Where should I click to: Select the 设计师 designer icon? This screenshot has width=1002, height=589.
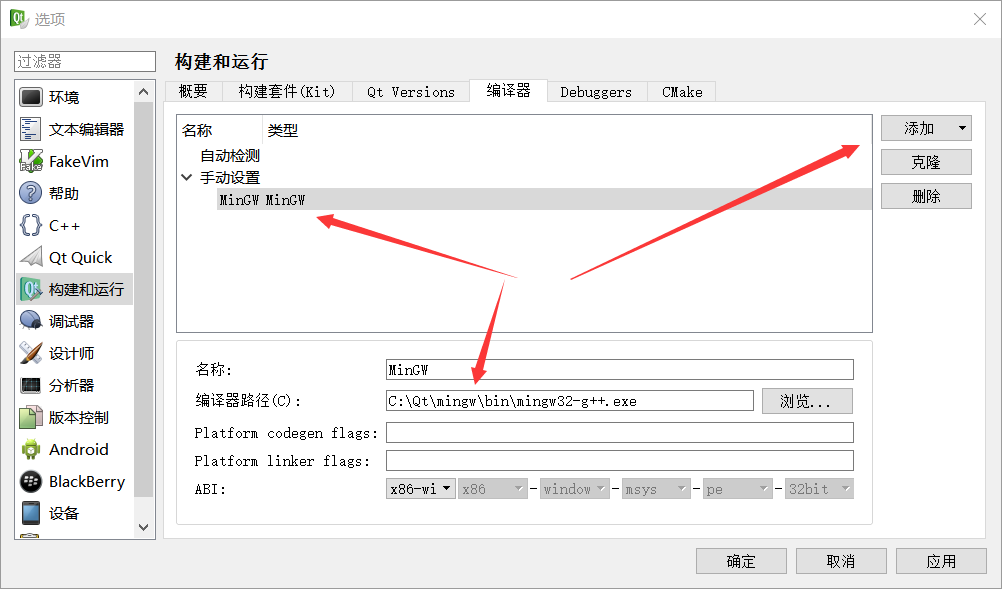tap(31, 353)
